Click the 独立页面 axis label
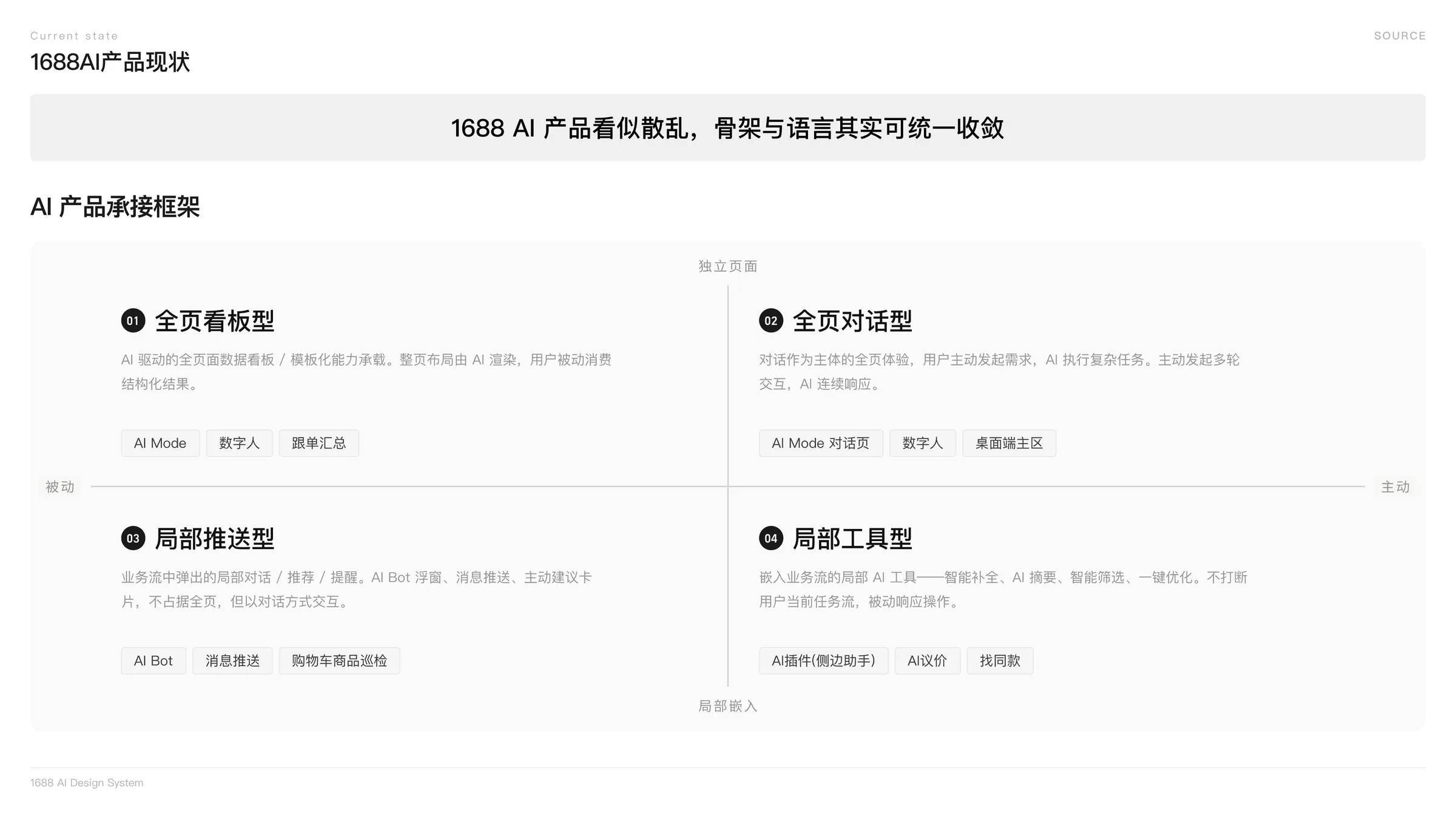The image size is (1456, 819). (x=728, y=266)
